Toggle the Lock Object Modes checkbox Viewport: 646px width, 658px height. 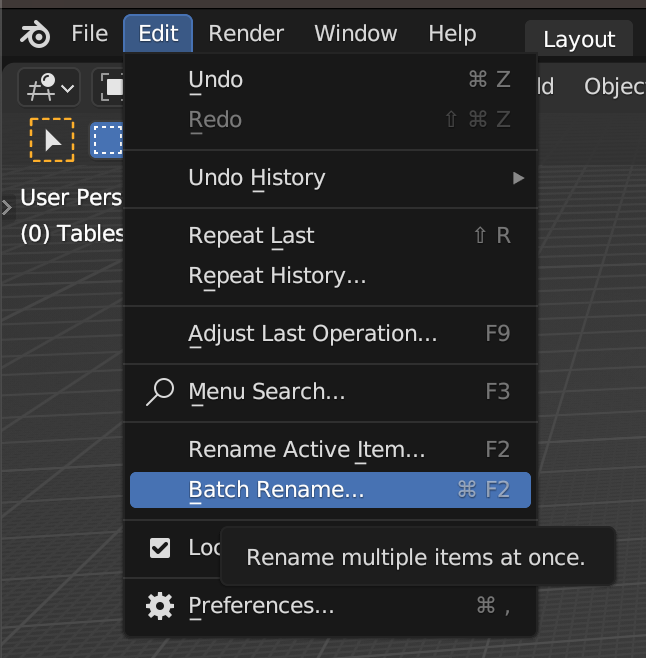pyautogui.click(x=160, y=548)
